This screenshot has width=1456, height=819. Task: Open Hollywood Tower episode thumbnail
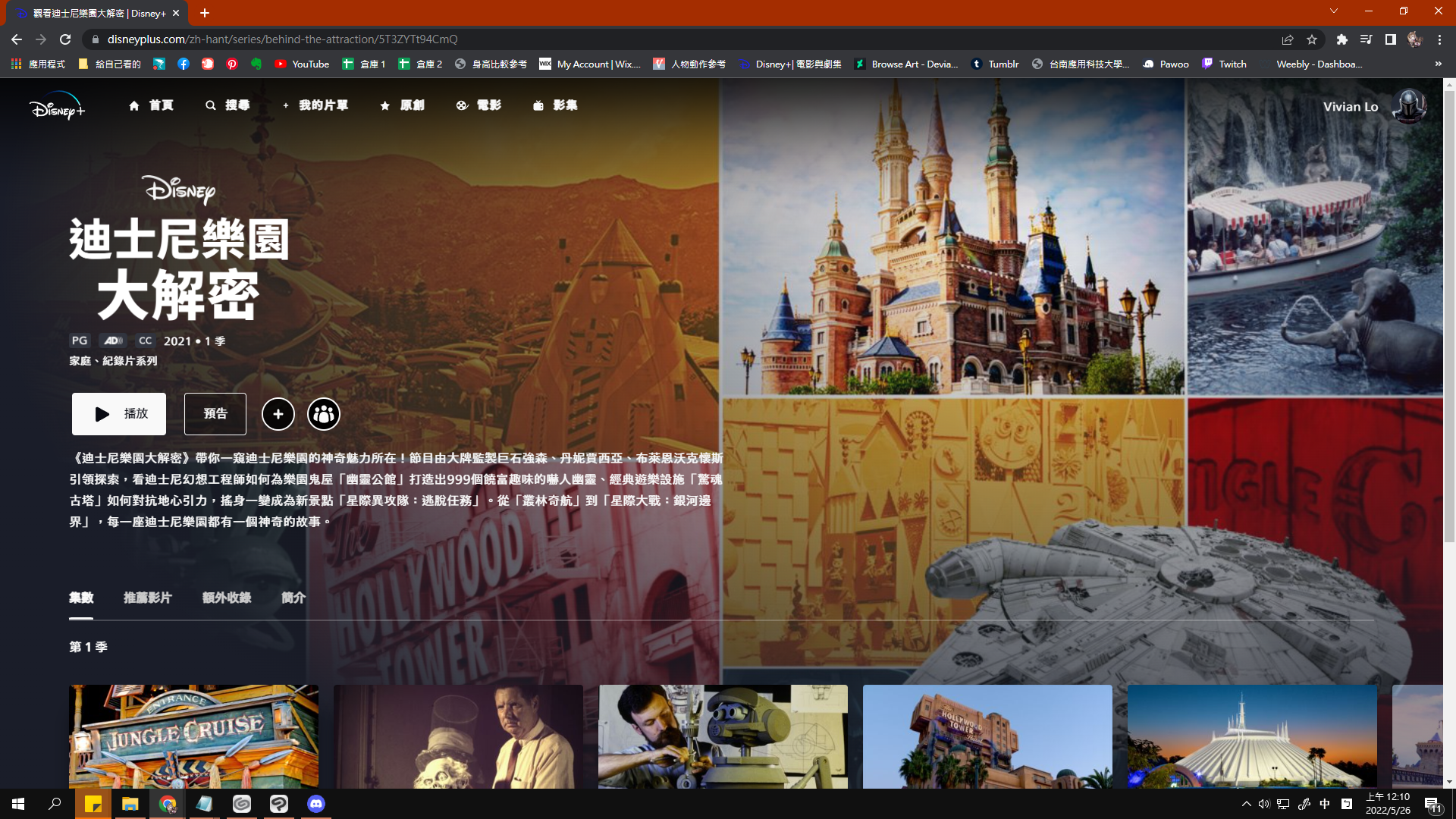coord(987,736)
